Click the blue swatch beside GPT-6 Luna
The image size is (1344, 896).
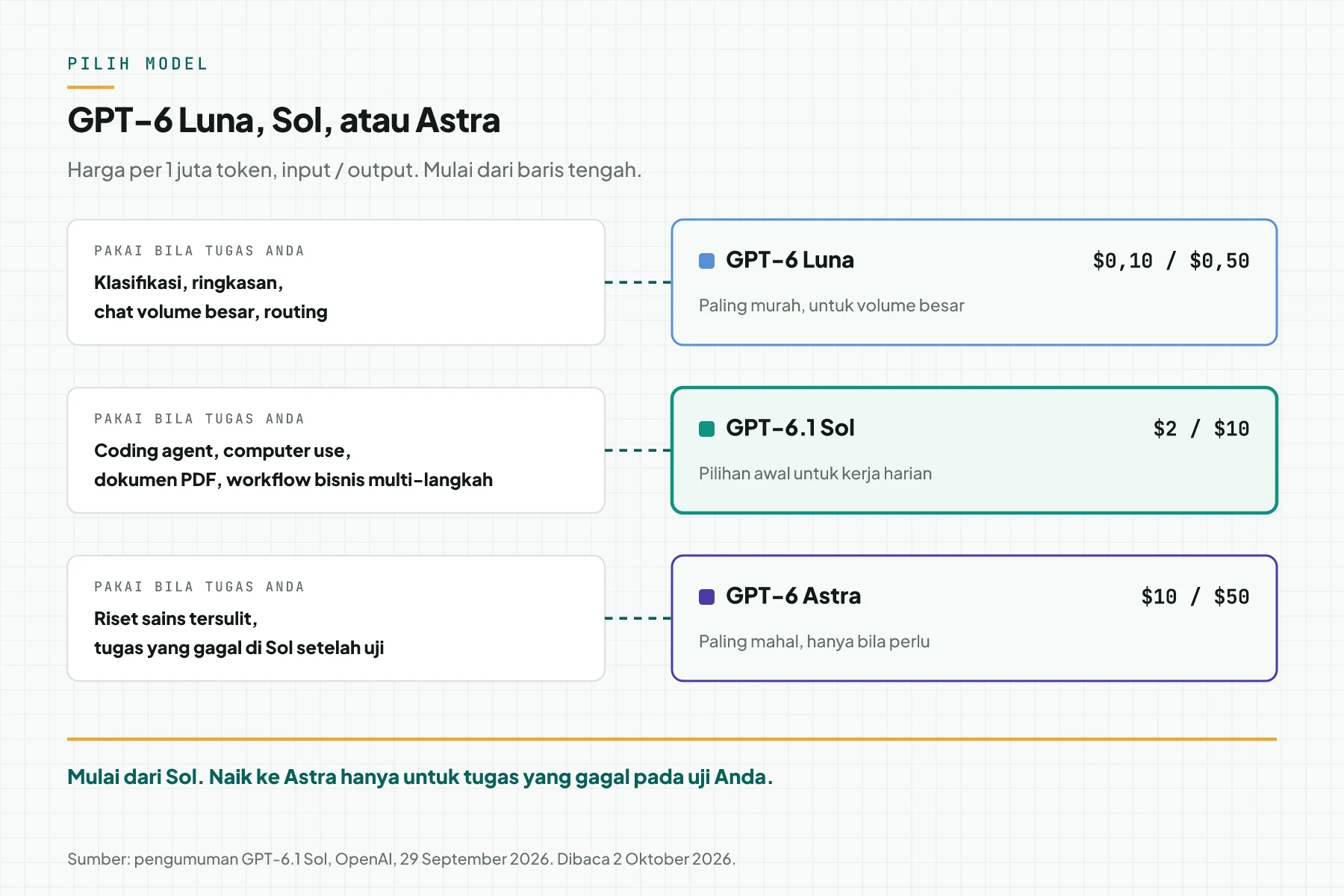(706, 261)
